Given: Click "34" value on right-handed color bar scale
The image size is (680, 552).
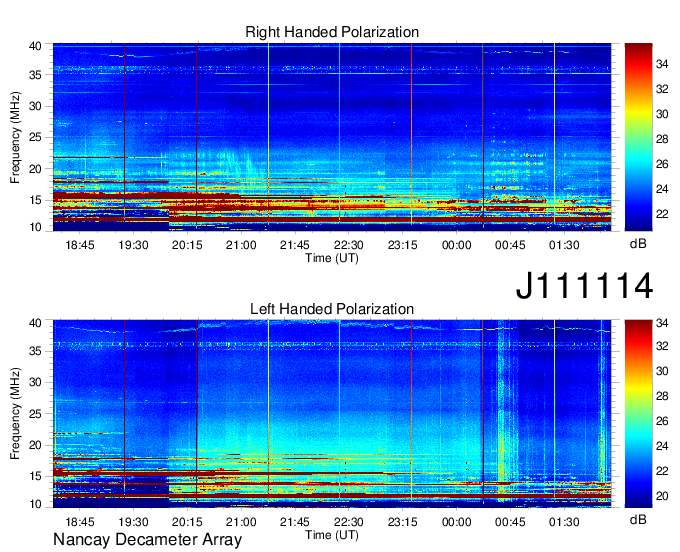Looking at the screenshot, I should [662, 64].
